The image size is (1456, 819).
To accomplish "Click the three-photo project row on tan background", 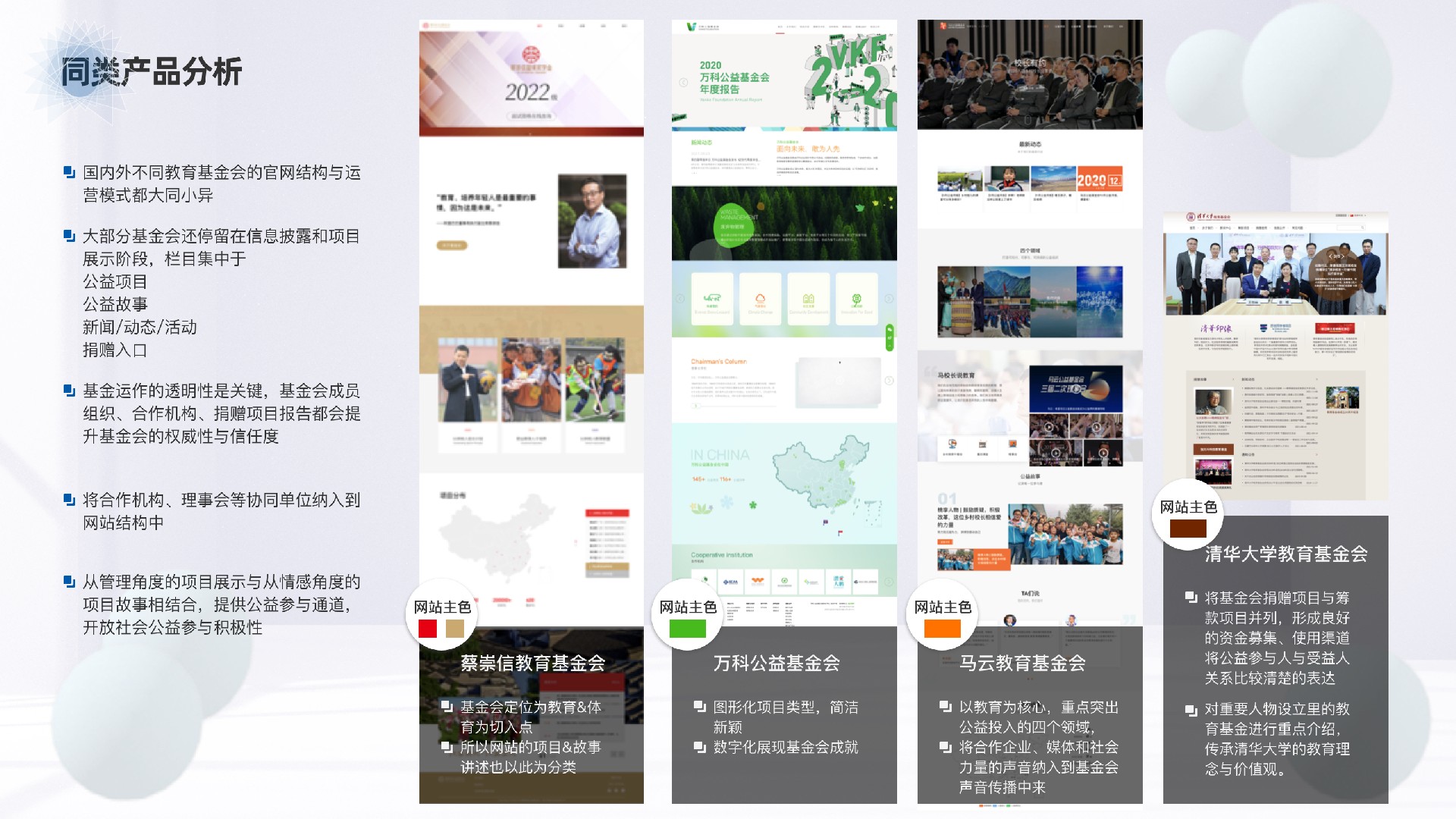I will tap(532, 380).
